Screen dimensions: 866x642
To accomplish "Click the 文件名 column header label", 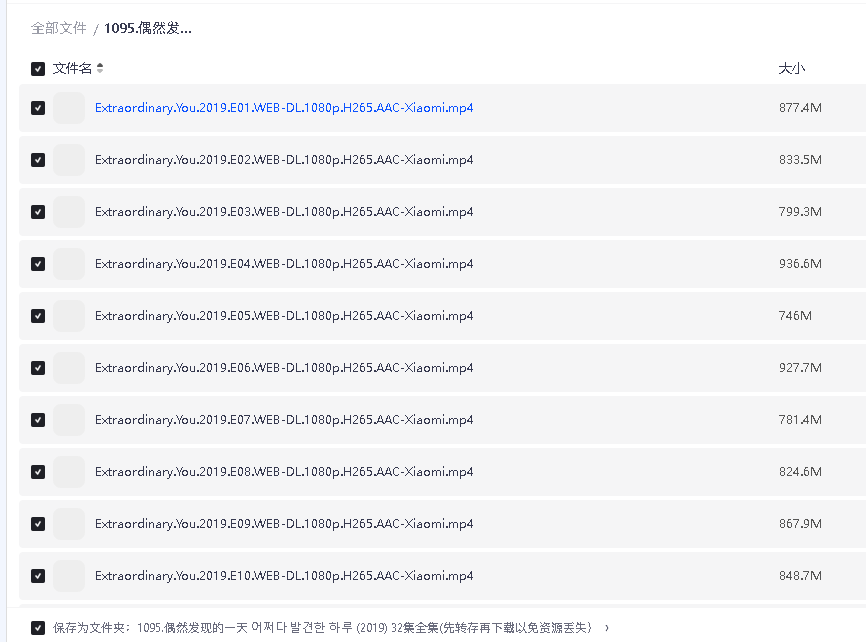I will (72, 69).
